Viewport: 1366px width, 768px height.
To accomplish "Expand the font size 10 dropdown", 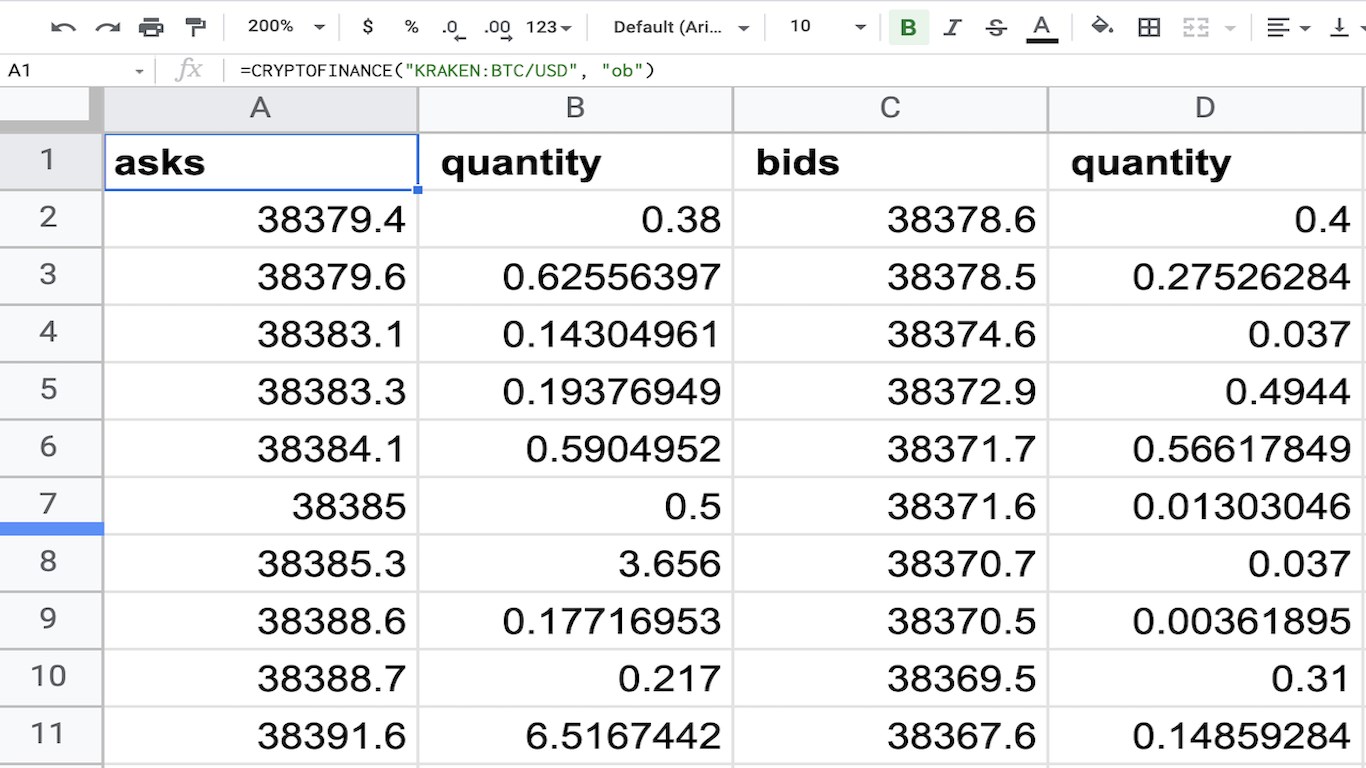I will pyautogui.click(x=828, y=27).
